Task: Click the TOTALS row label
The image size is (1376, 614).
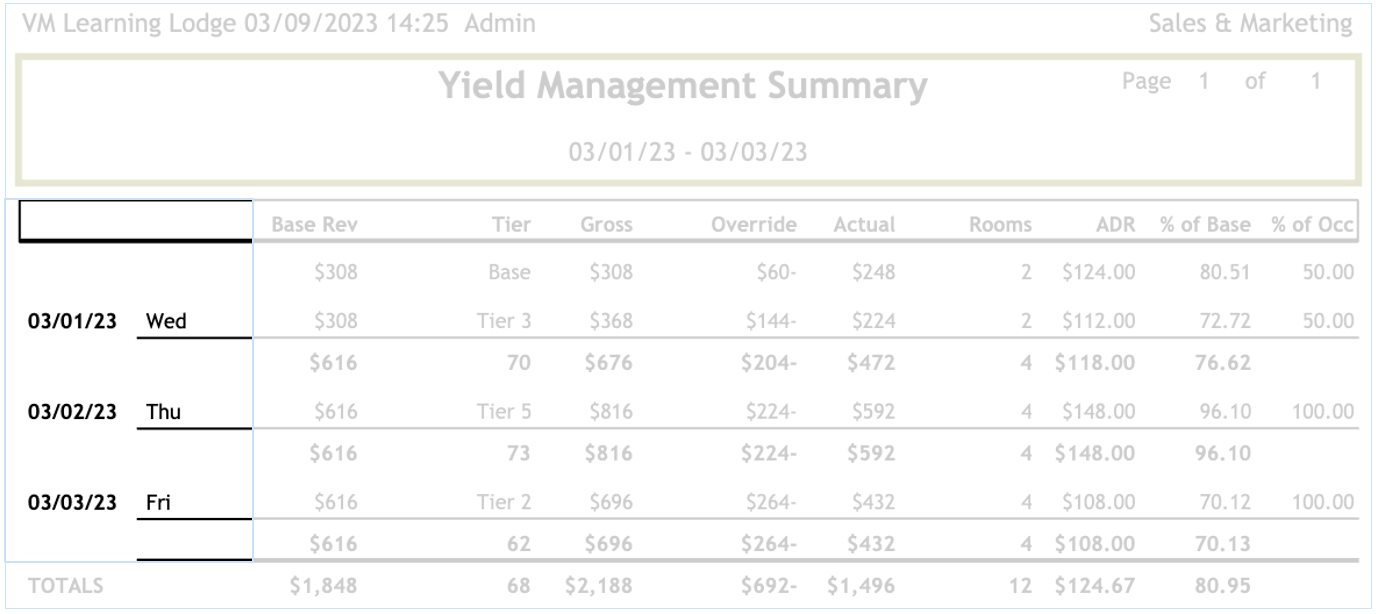Action: pyautogui.click(x=66, y=587)
